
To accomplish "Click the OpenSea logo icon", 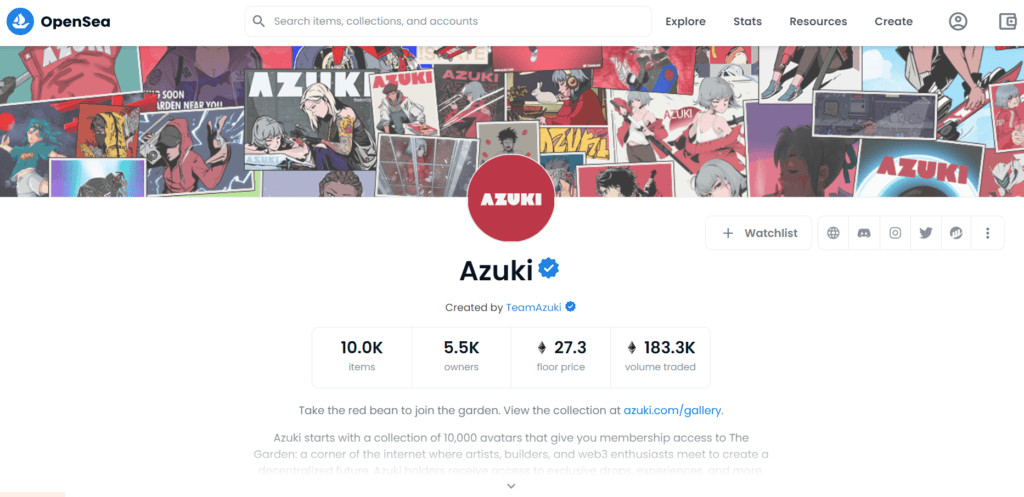I will [x=20, y=22].
